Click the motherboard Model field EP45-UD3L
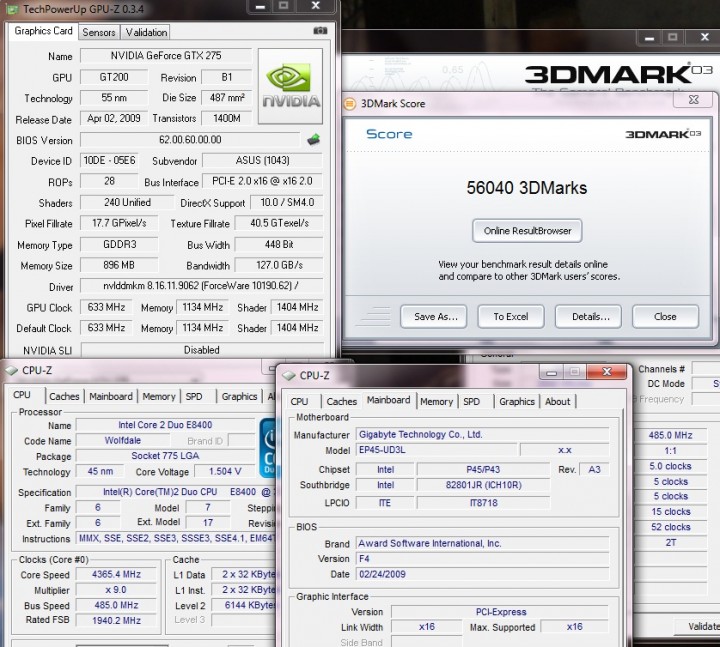 (x=437, y=450)
